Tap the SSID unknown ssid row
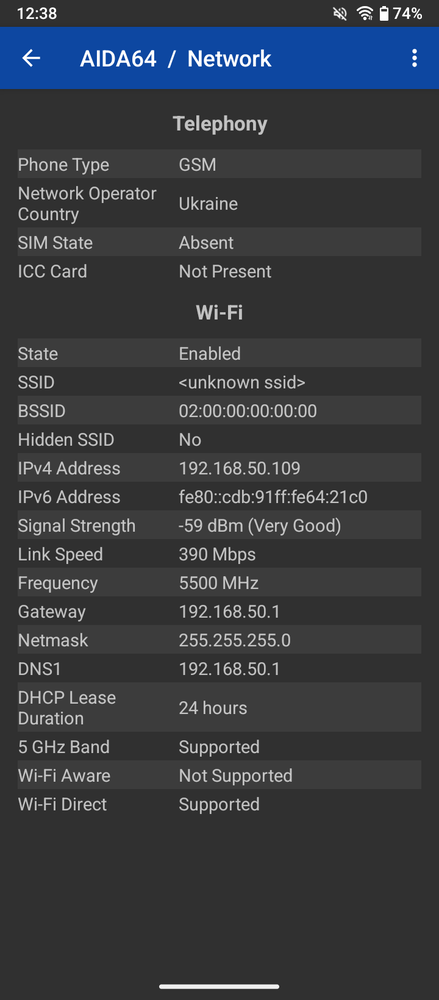 click(x=220, y=382)
